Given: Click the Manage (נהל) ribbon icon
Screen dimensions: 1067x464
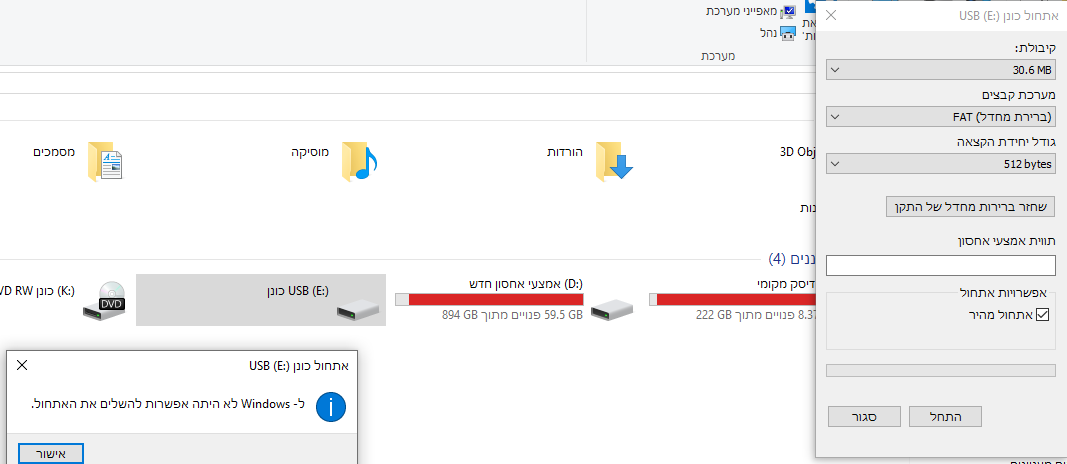Looking at the screenshot, I should pyautogui.click(x=788, y=32).
